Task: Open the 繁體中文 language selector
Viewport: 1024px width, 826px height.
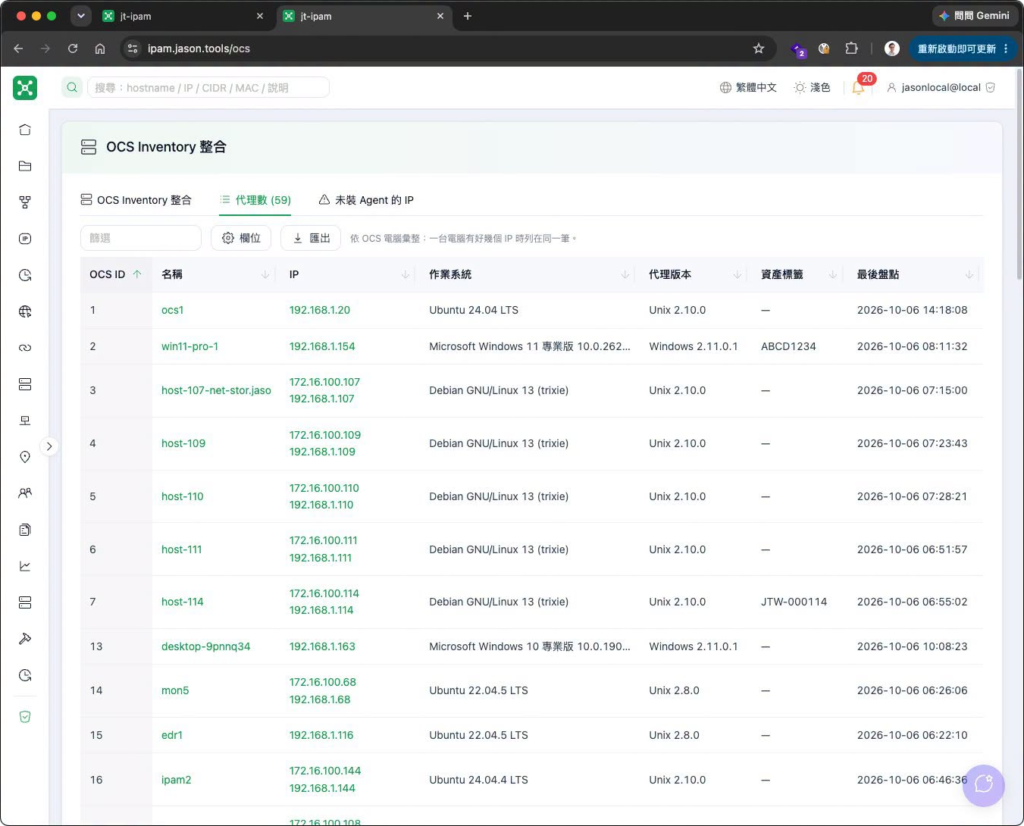Action: (748, 87)
